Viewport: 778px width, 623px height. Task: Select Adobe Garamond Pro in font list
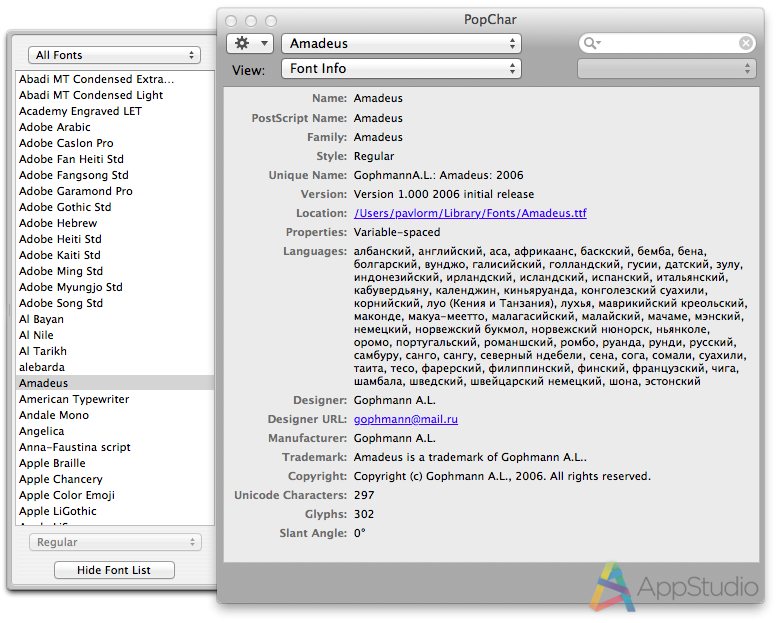point(75,191)
